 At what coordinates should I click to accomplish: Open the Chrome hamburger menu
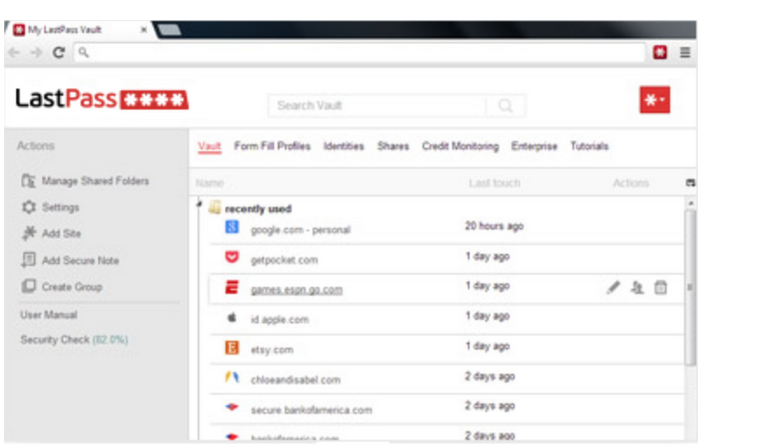point(685,52)
